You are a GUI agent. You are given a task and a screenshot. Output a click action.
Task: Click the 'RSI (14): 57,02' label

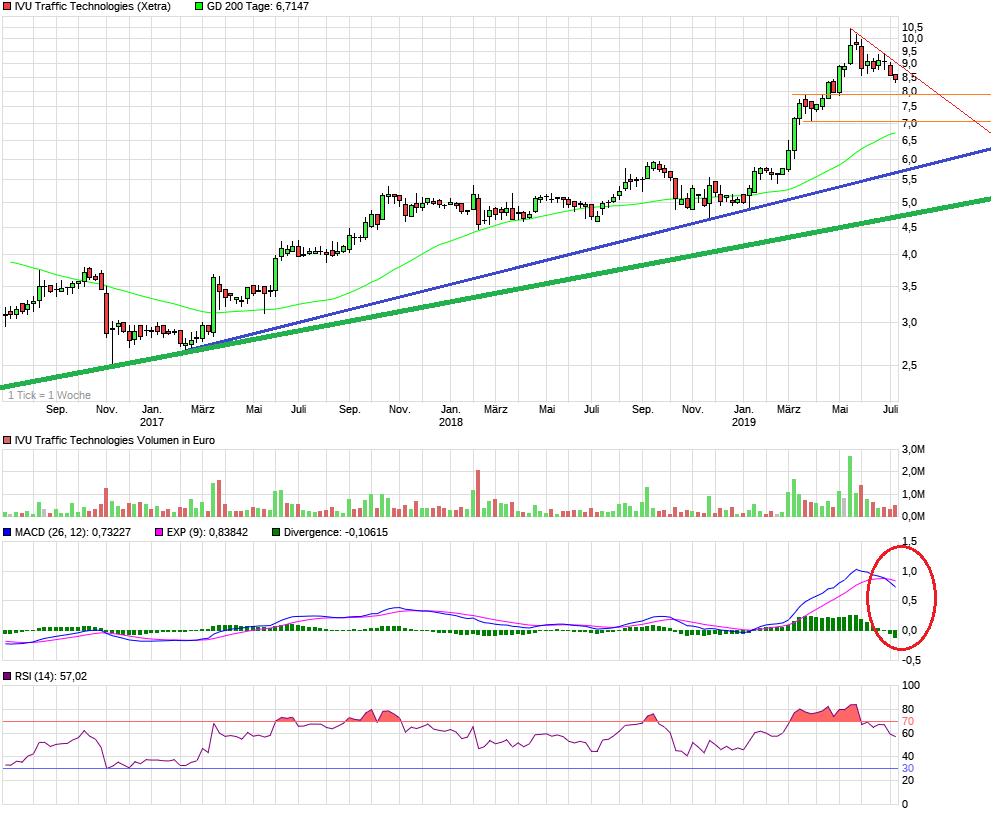(x=51, y=676)
